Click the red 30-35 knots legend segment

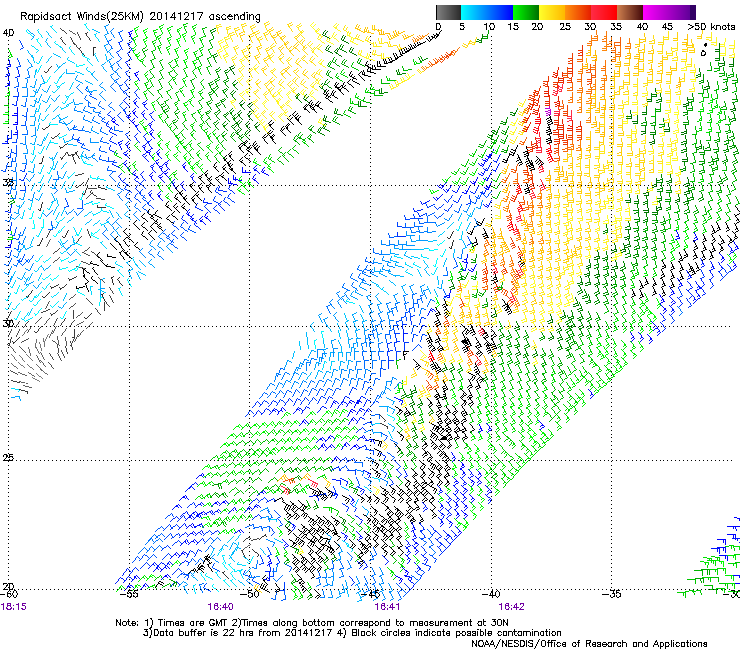(604, 12)
